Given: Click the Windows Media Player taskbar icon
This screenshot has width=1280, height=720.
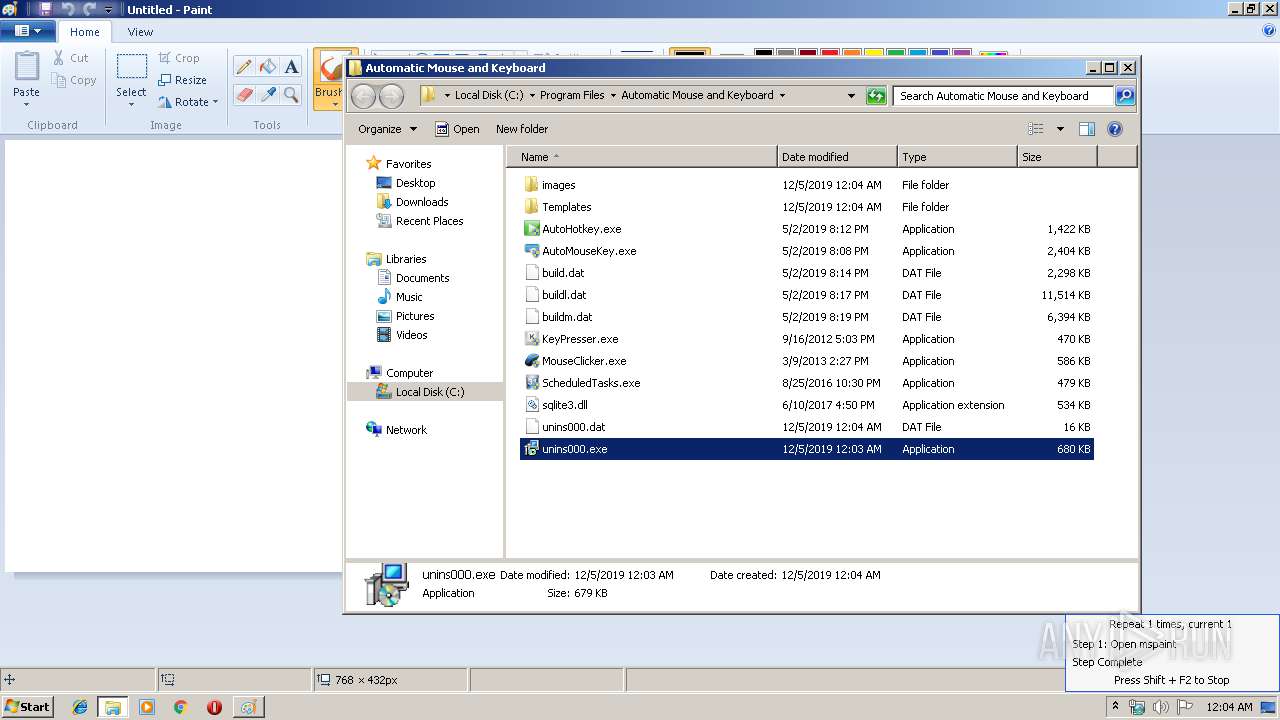Looking at the screenshot, I should coord(147,707).
